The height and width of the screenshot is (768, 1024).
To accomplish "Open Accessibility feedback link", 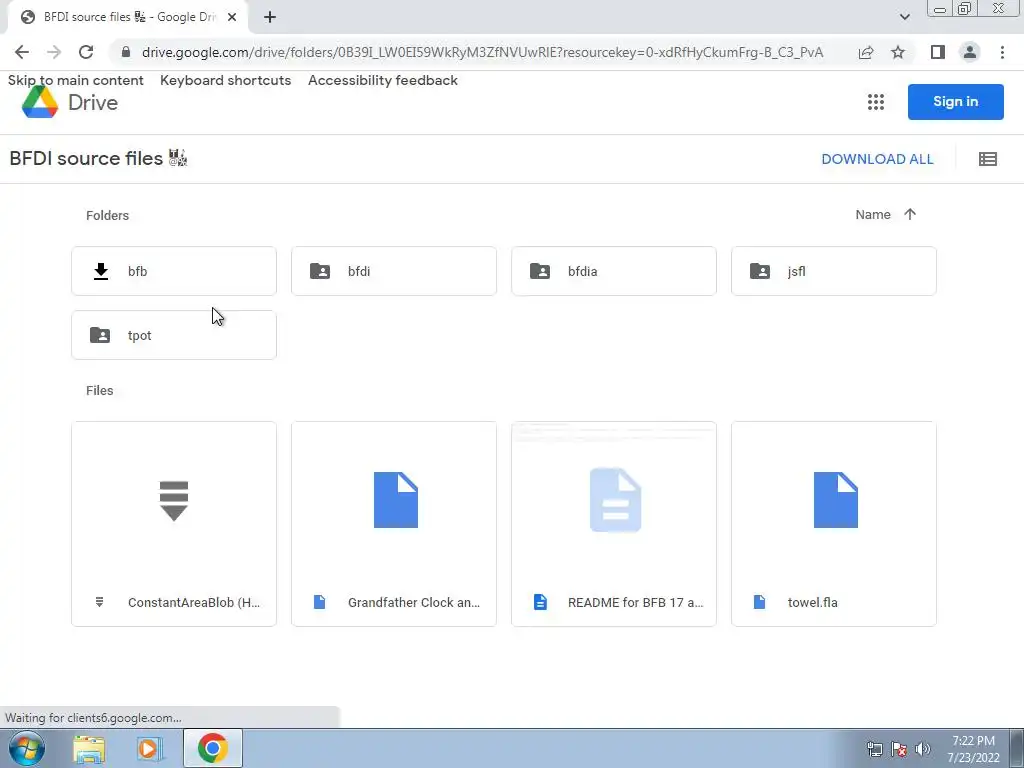I will [x=383, y=80].
